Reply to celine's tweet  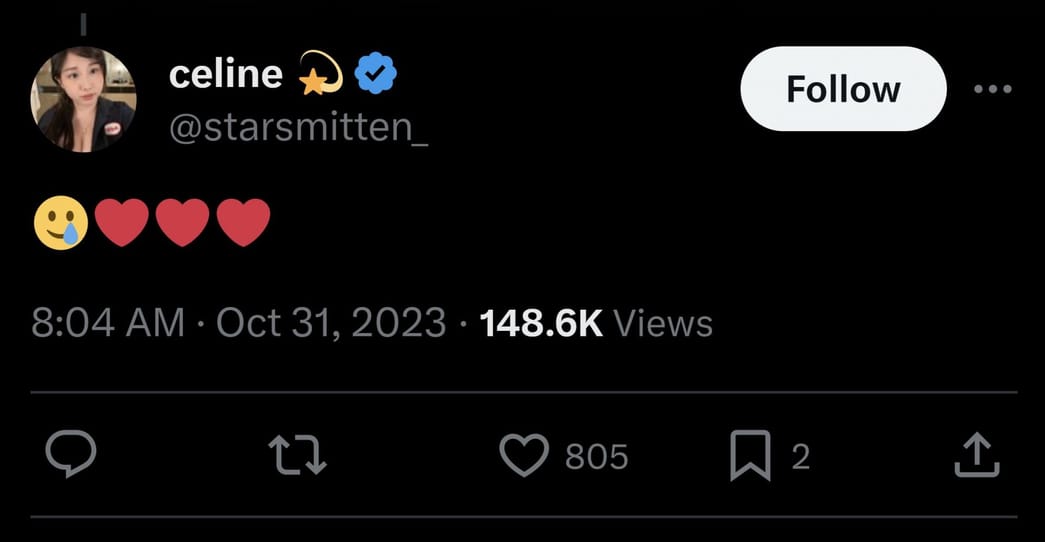pyautogui.click(x=71, y=456)
